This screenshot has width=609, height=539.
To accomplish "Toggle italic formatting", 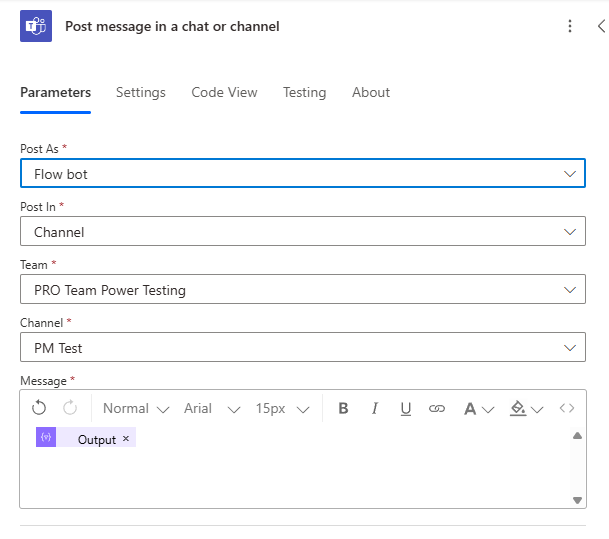I will 374,408.
